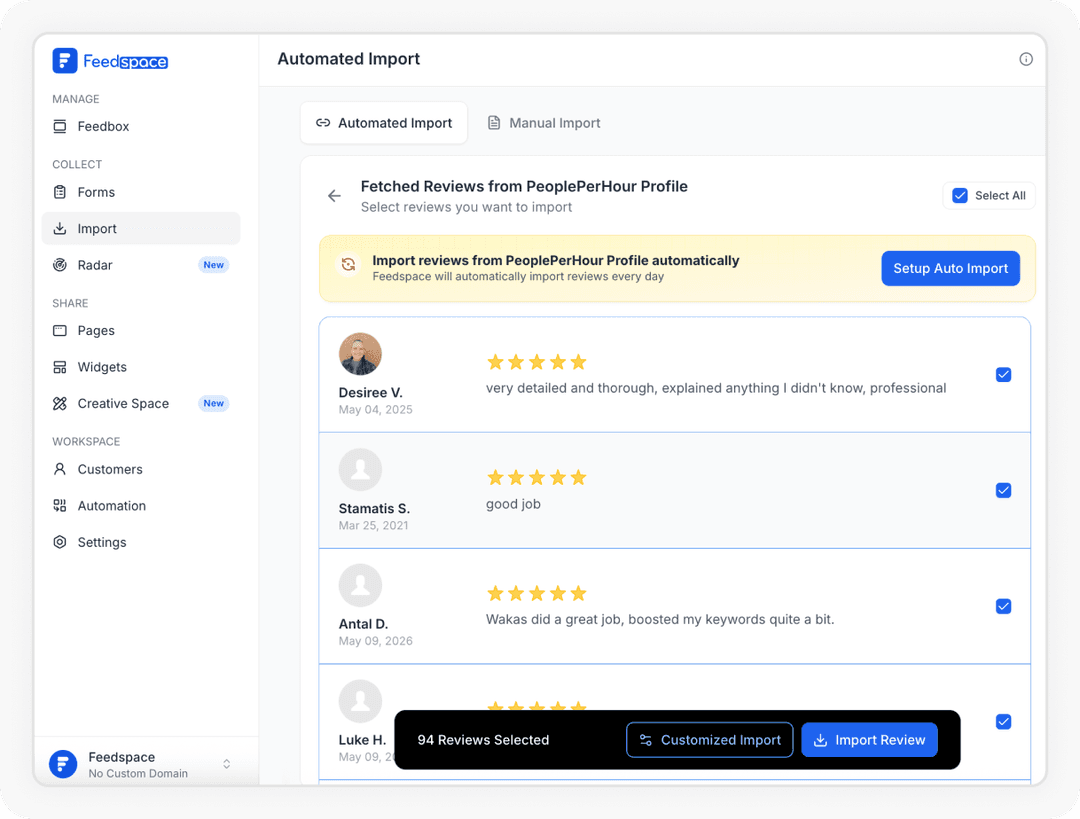The image size is (1080, 819).
Task: Click Import Review button
Action: click(x=869, y=740)
